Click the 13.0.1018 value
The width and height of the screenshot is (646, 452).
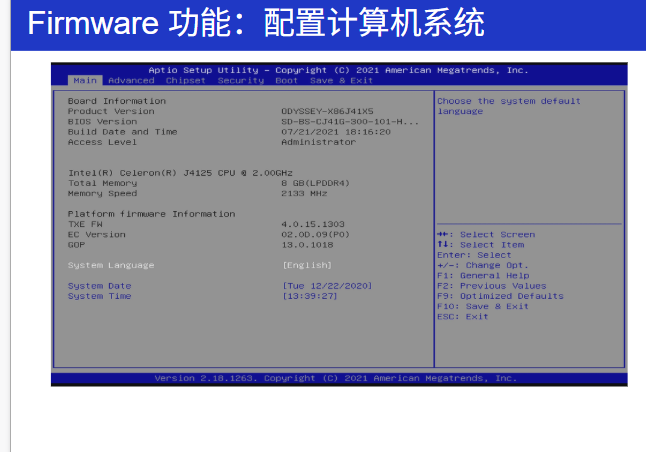[307, 245]
